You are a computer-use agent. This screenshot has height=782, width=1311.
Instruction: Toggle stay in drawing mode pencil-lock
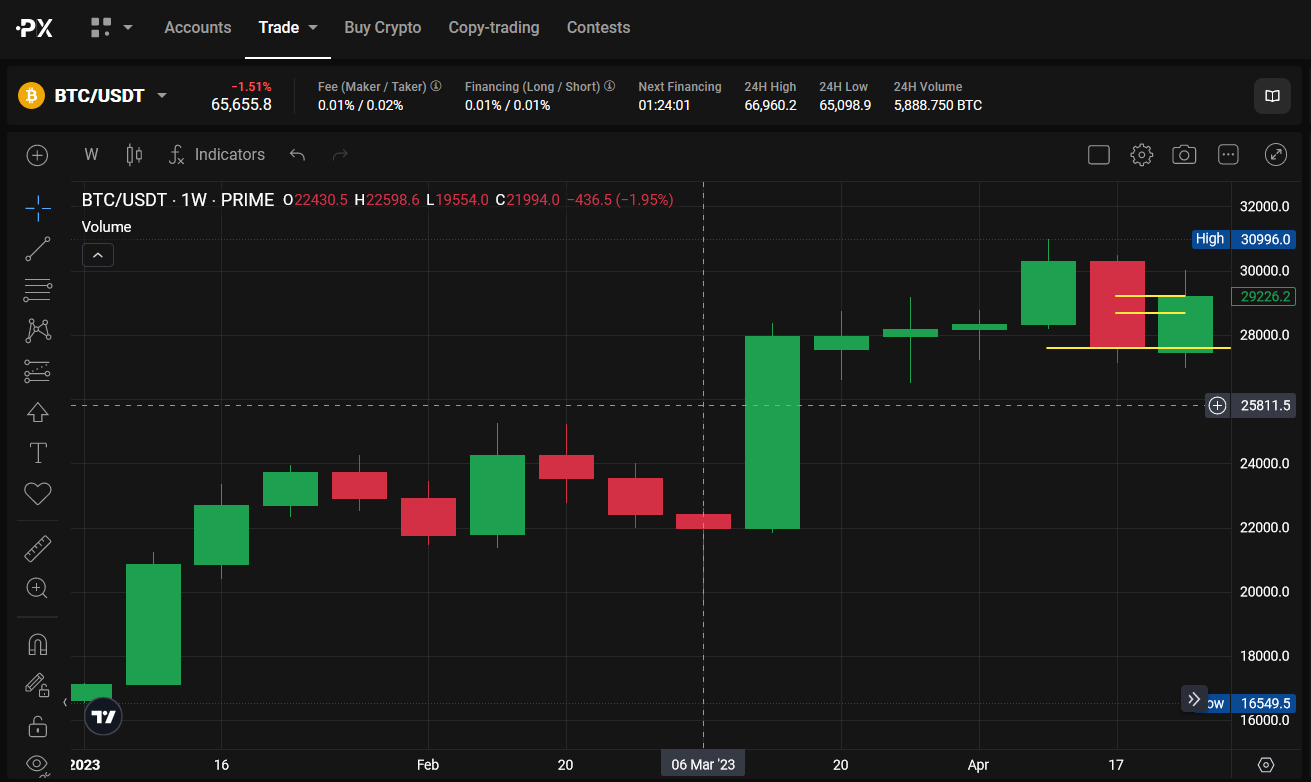[x=38, y=685]
